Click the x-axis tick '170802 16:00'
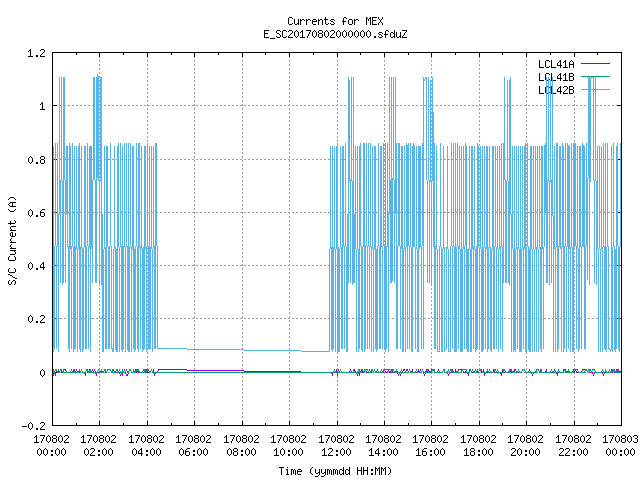 (x=431, y=446)
